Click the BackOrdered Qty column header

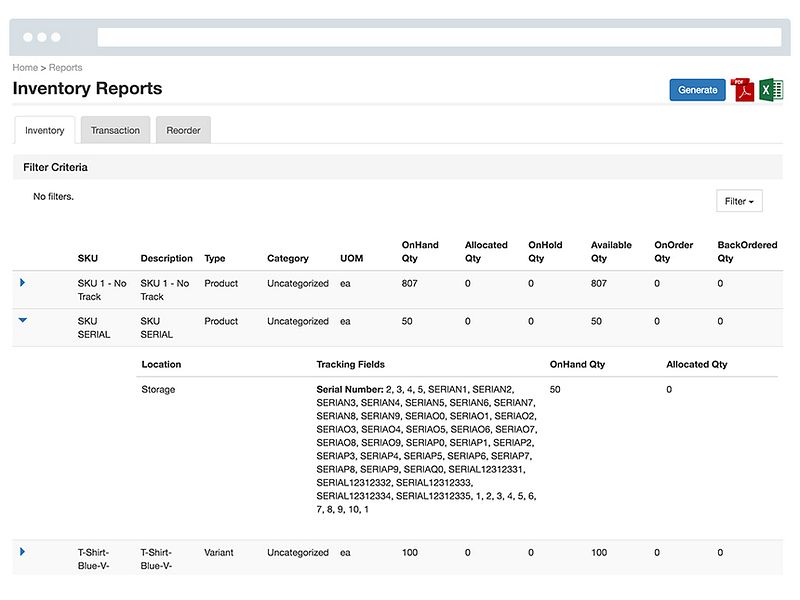tap(747, 252)
